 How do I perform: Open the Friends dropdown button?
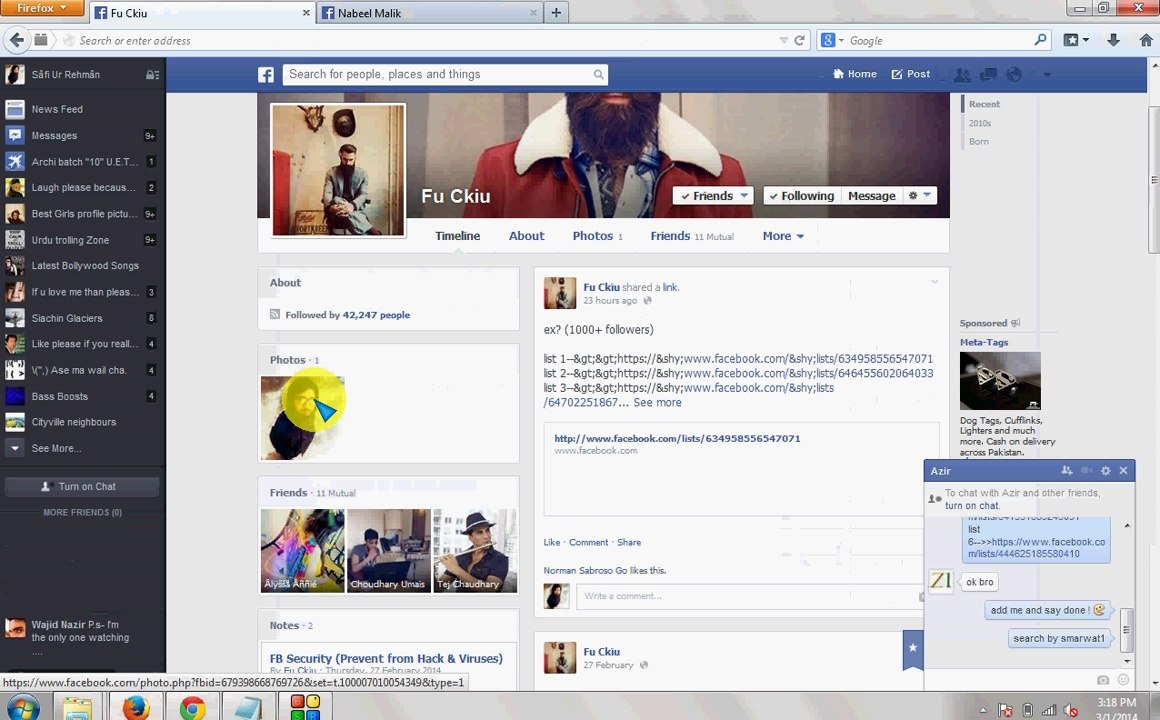click(713, 195)
